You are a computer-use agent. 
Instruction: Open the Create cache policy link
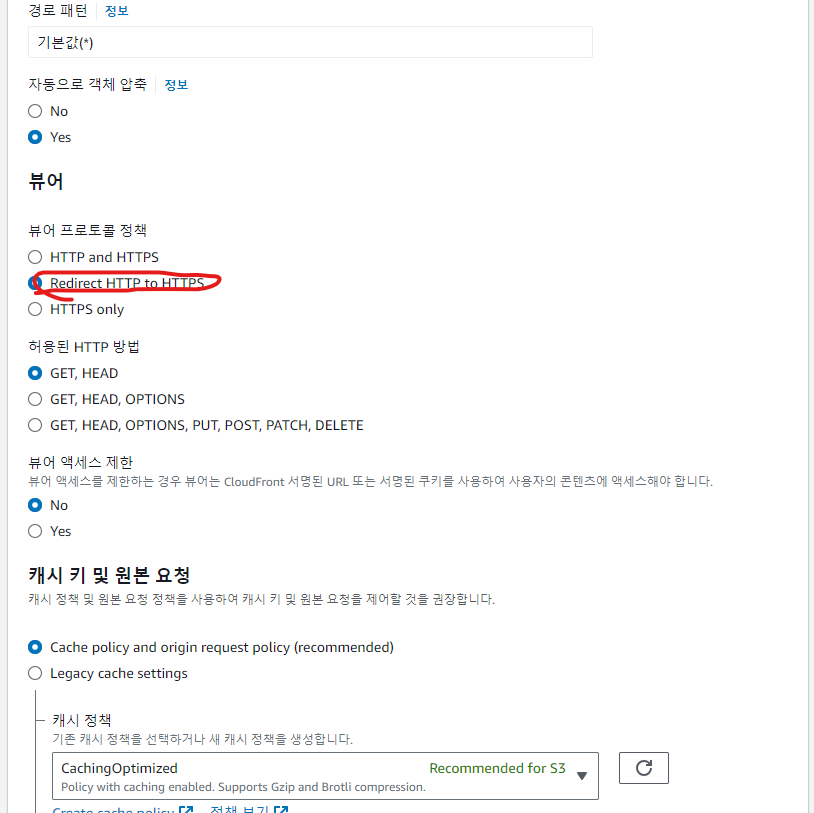tap(113, 809)
